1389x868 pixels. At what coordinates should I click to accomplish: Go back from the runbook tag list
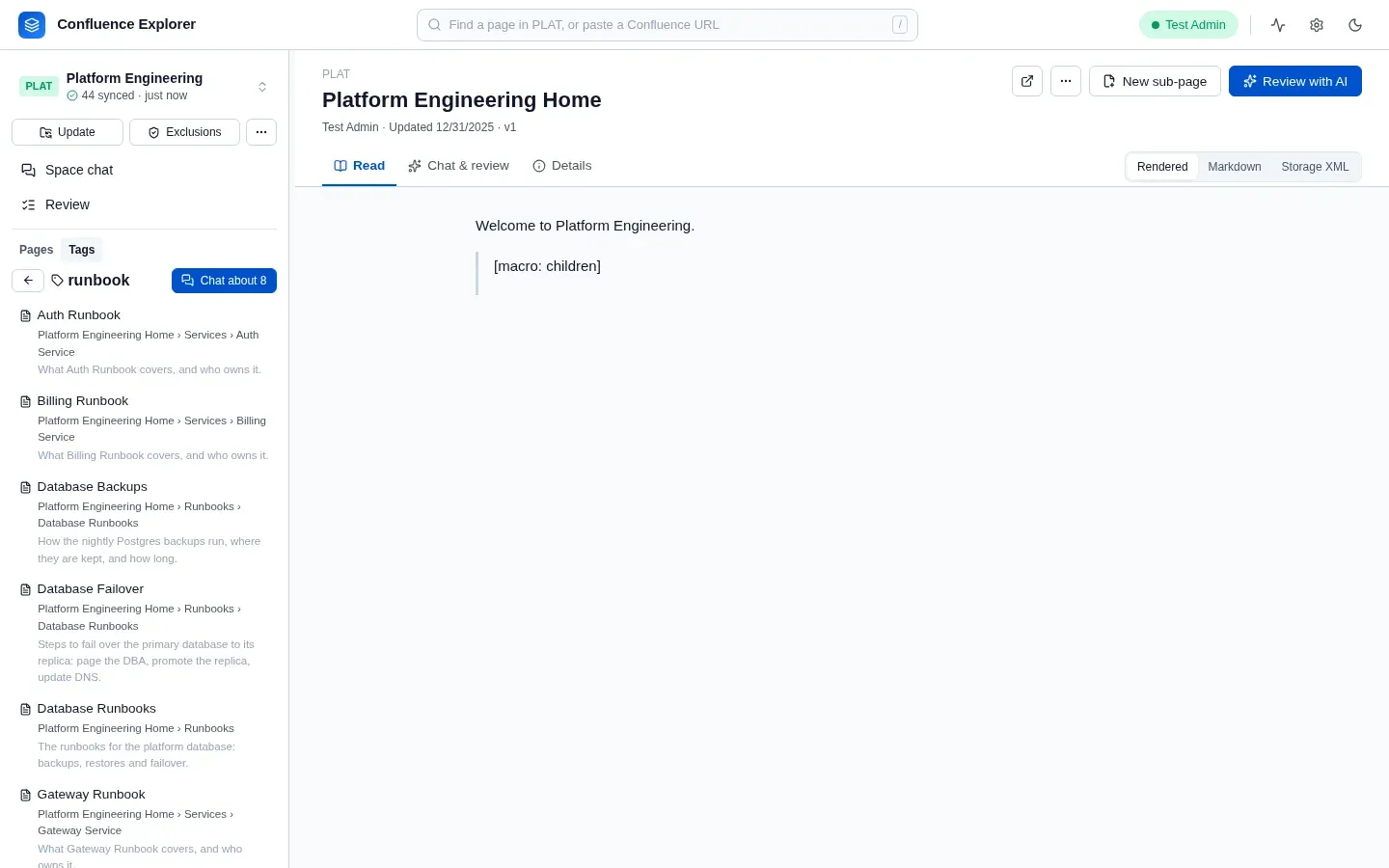coord(28,281)
